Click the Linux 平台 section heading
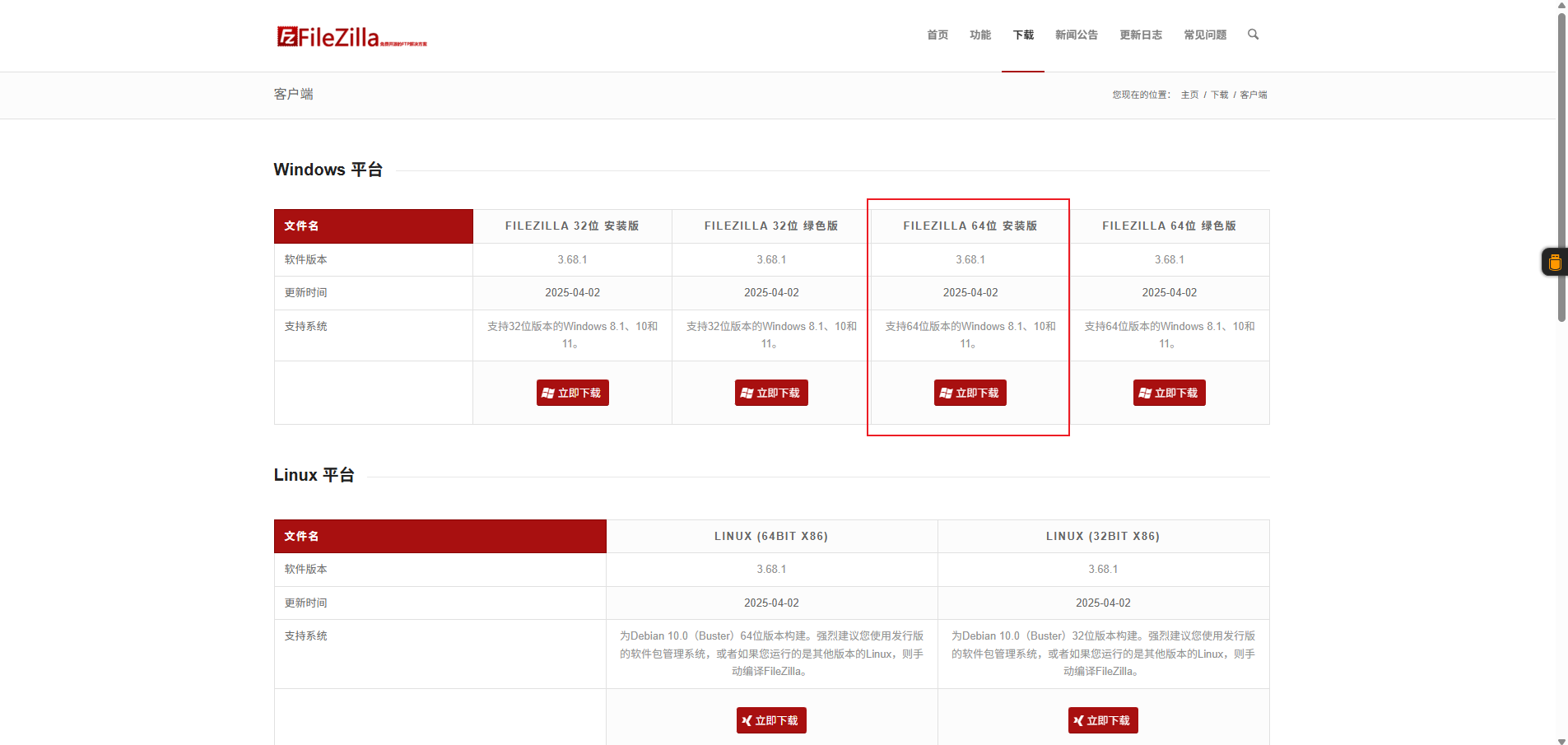 point(314,475)
